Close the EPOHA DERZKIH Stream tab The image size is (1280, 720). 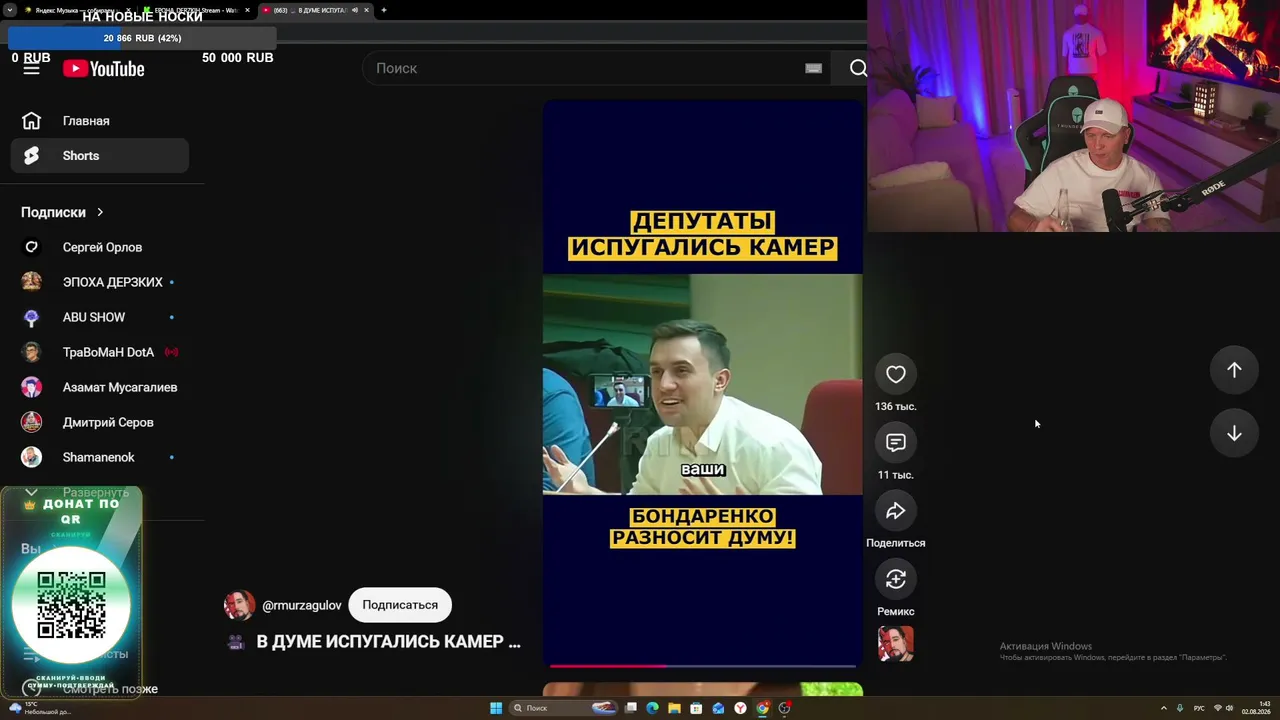coord(247,10)
